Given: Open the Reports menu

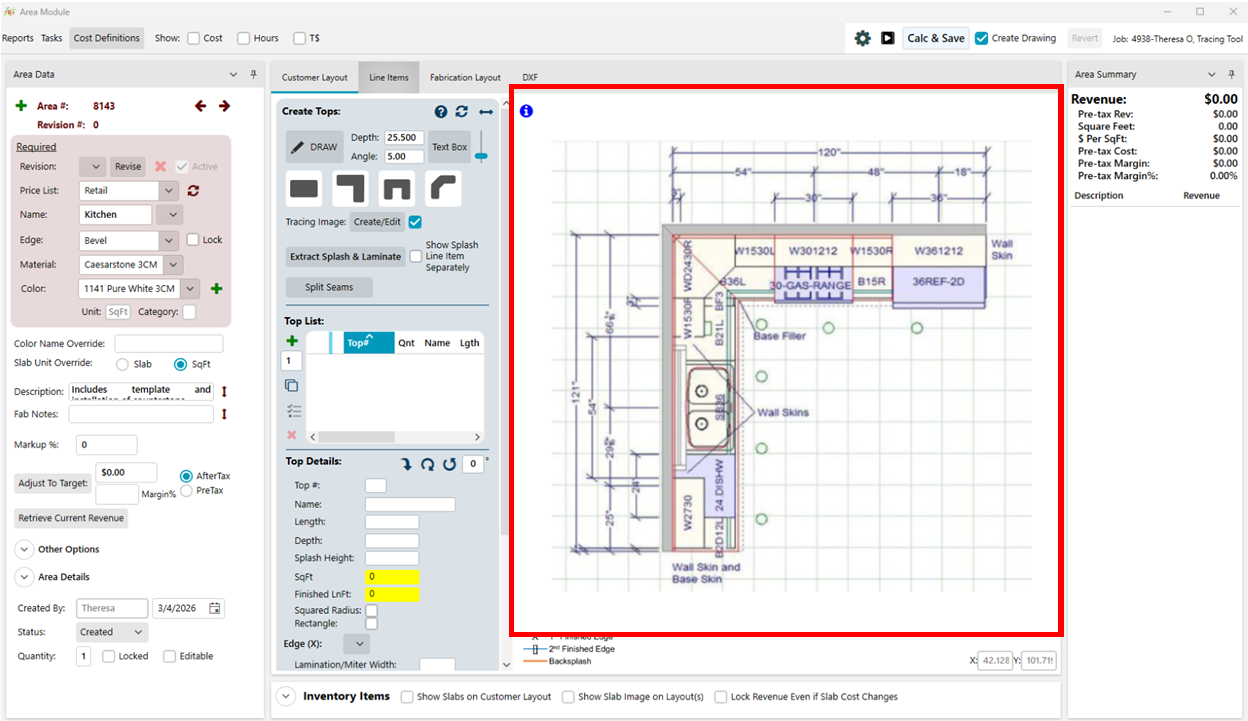Looking at the screenshot, I should coord(18,38).
